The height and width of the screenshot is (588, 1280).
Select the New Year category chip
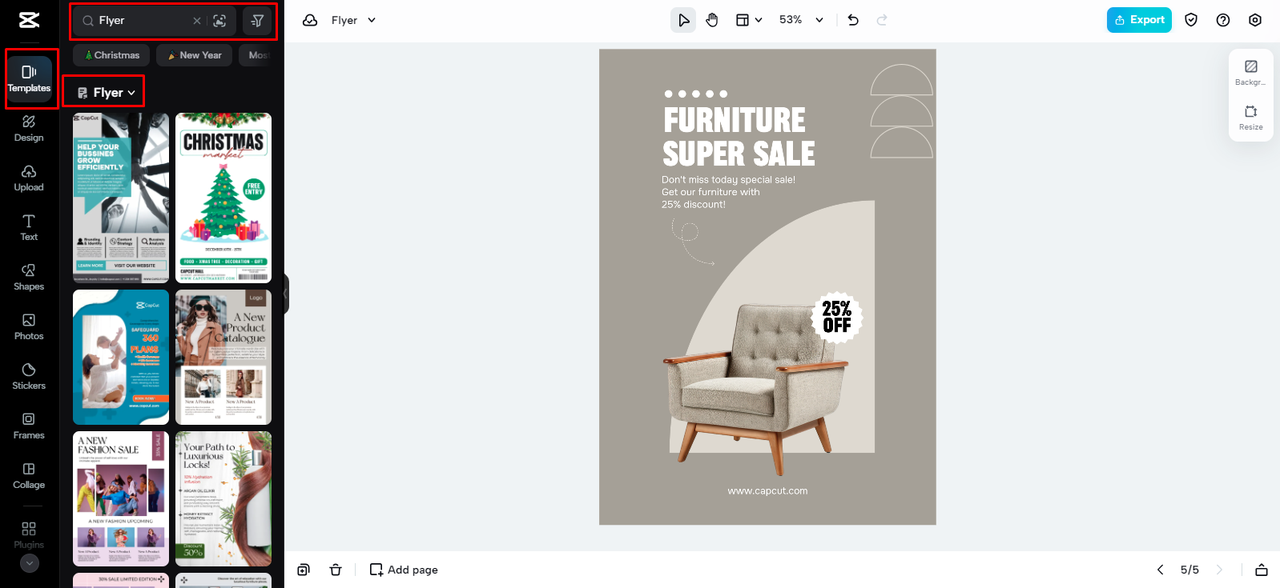[194, 55]
